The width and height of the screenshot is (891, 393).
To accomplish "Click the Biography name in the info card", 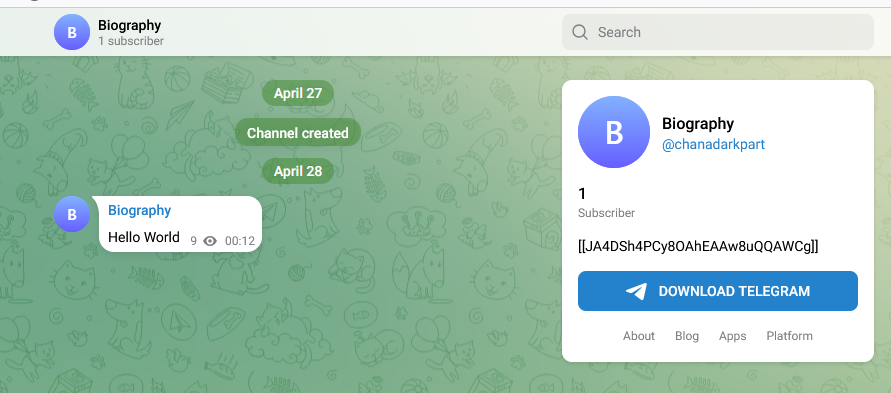I will coord(698,124).
